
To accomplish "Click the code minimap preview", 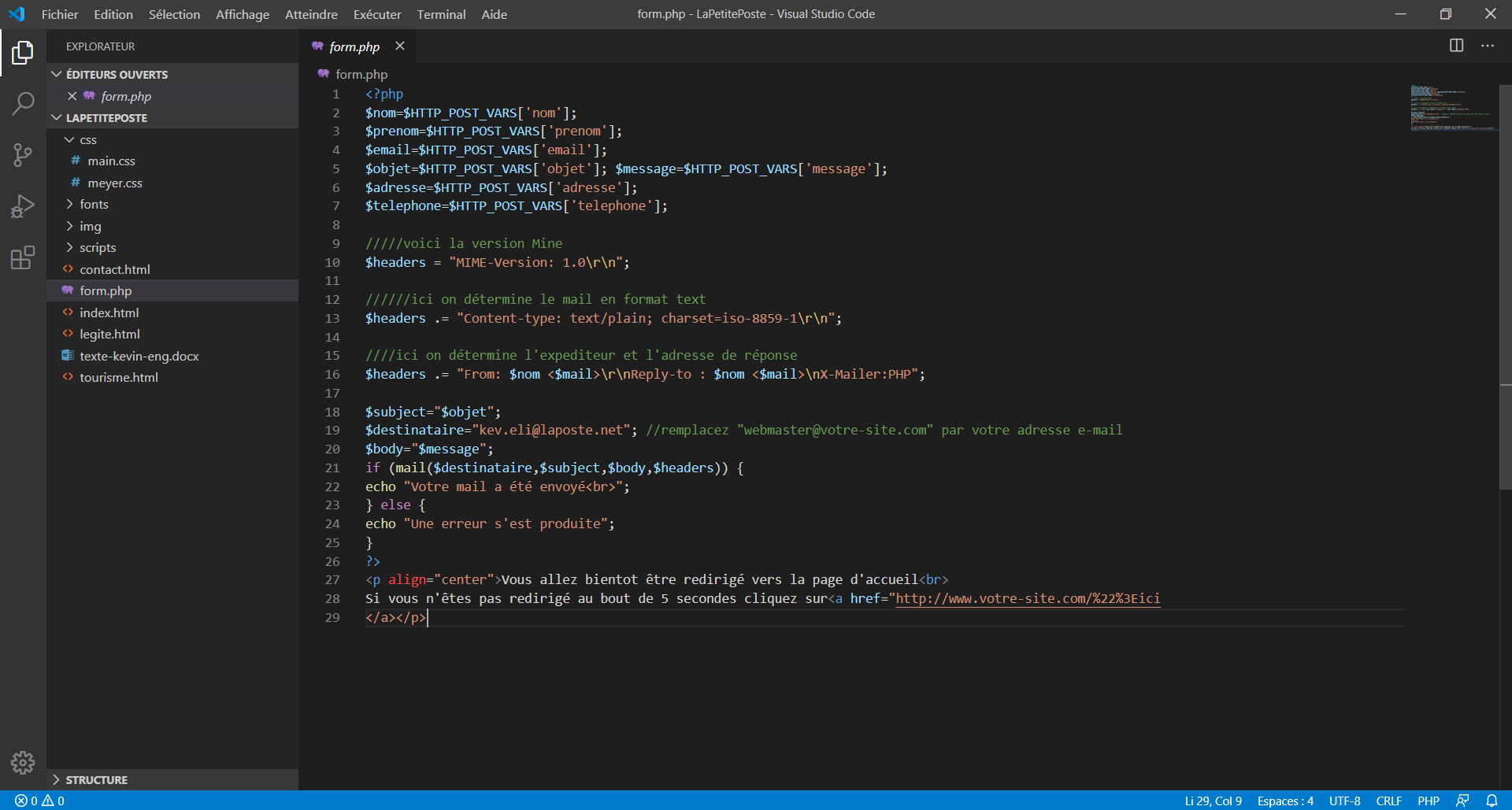I will pyautogui.click(x=1451, y=106).
